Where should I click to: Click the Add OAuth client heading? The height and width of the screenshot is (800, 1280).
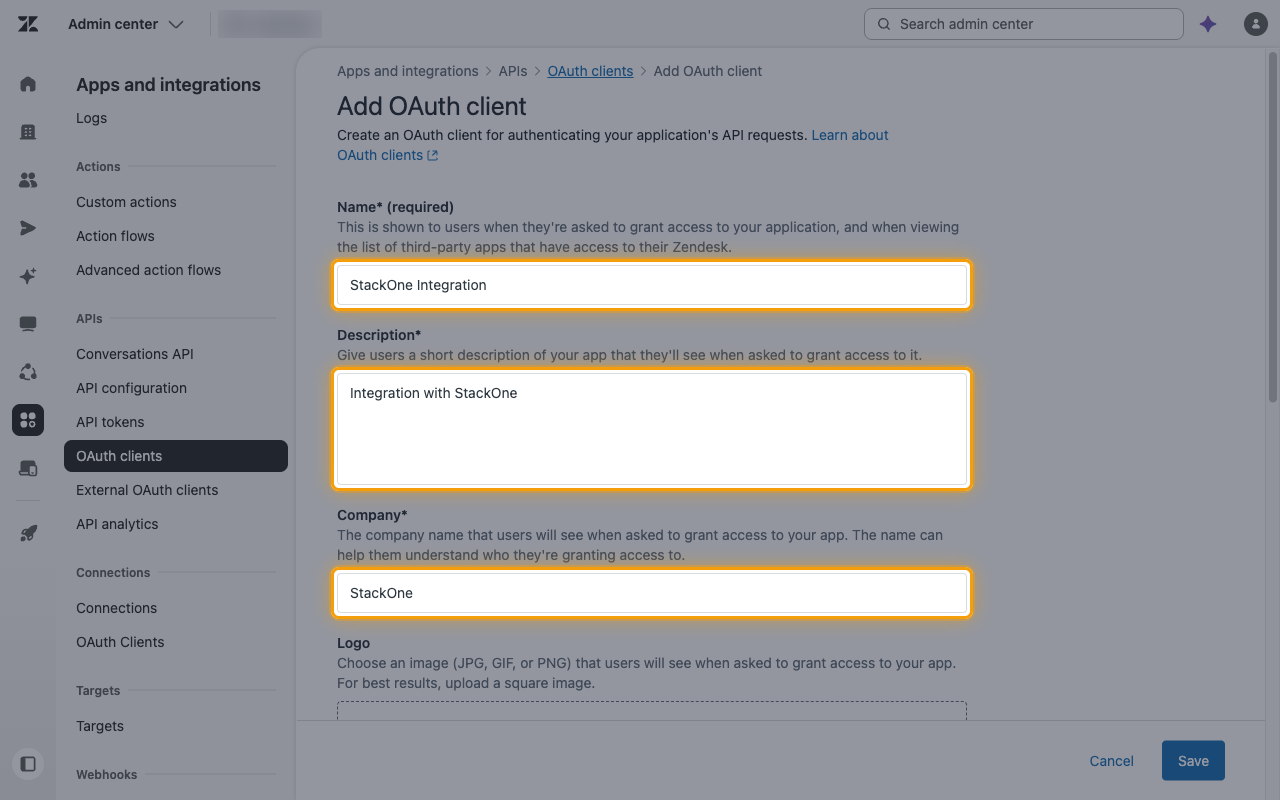click(x=432, y=106)
